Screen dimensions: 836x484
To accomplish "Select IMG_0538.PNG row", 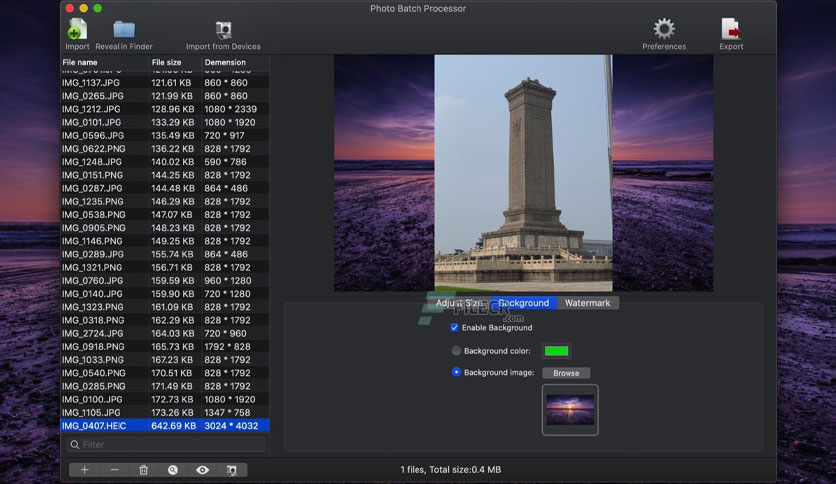I will coord(165,215).
